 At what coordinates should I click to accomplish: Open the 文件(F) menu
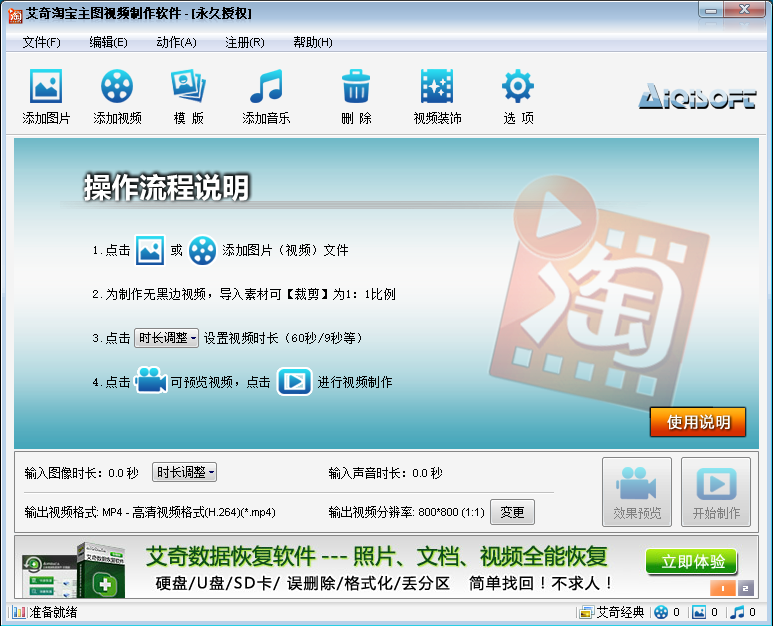41,43
